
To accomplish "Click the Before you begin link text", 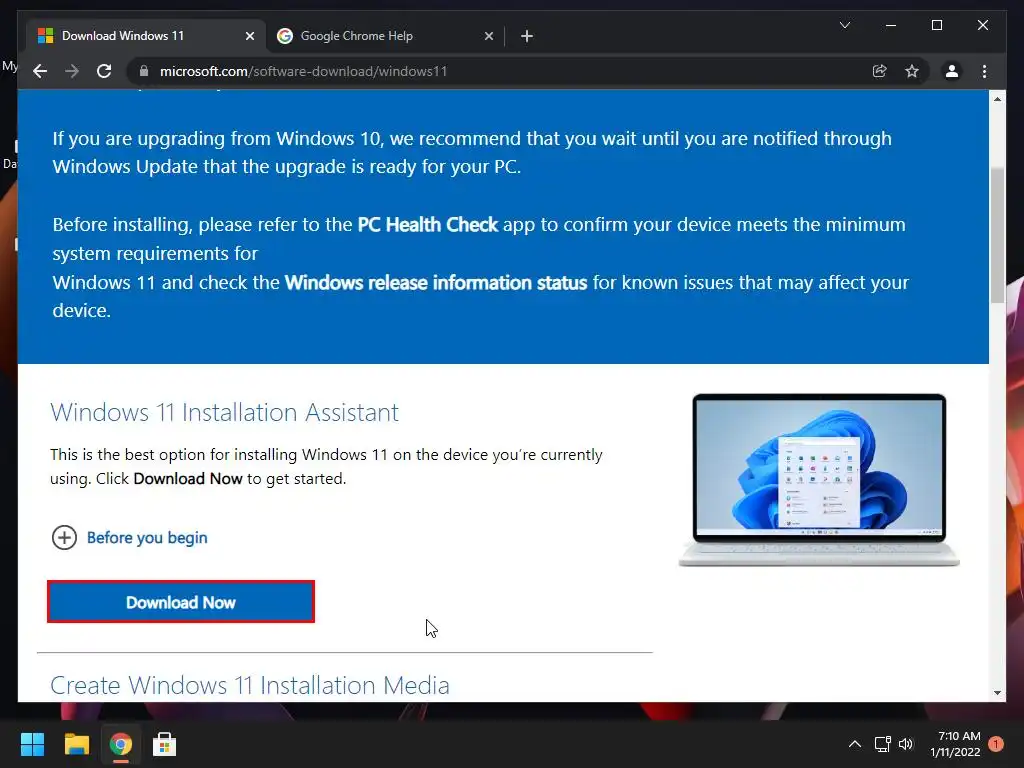I will click(x=147, y=537).
